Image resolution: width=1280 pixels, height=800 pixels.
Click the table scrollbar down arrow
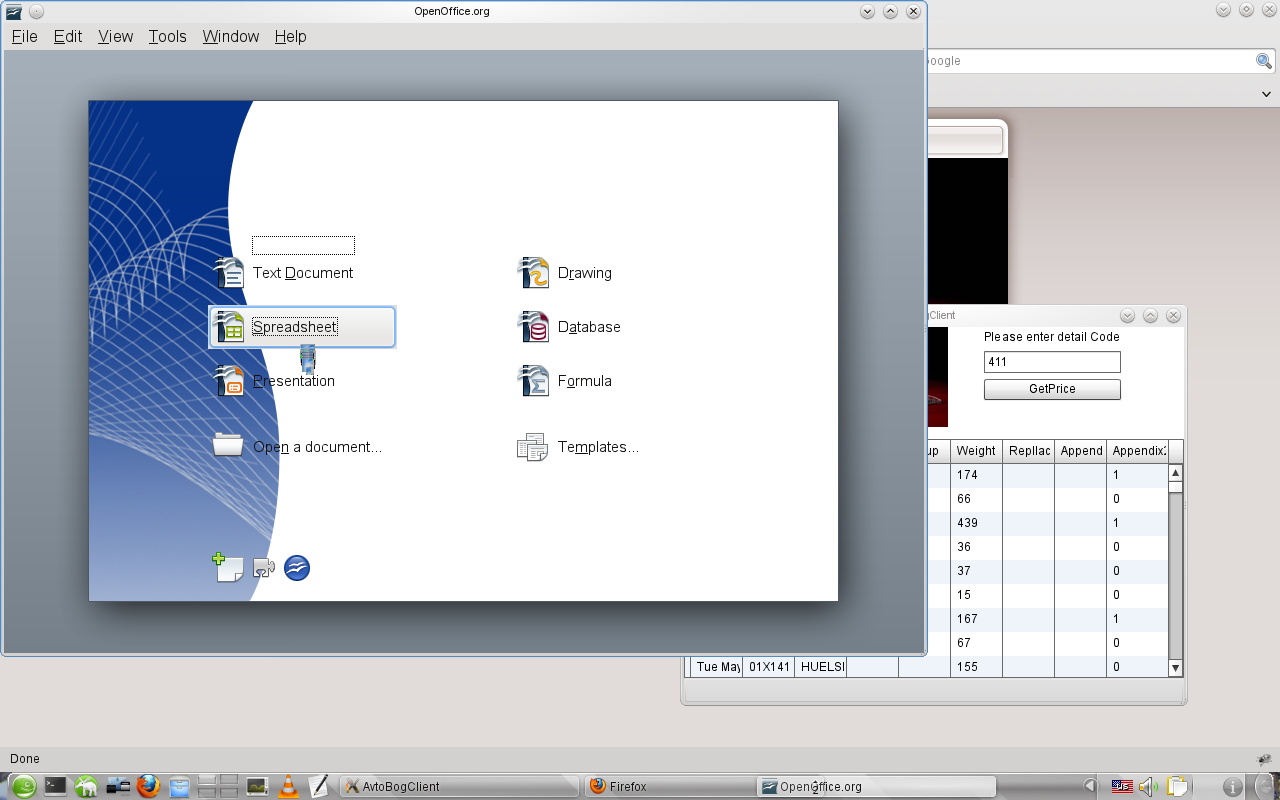point(1175,667)
